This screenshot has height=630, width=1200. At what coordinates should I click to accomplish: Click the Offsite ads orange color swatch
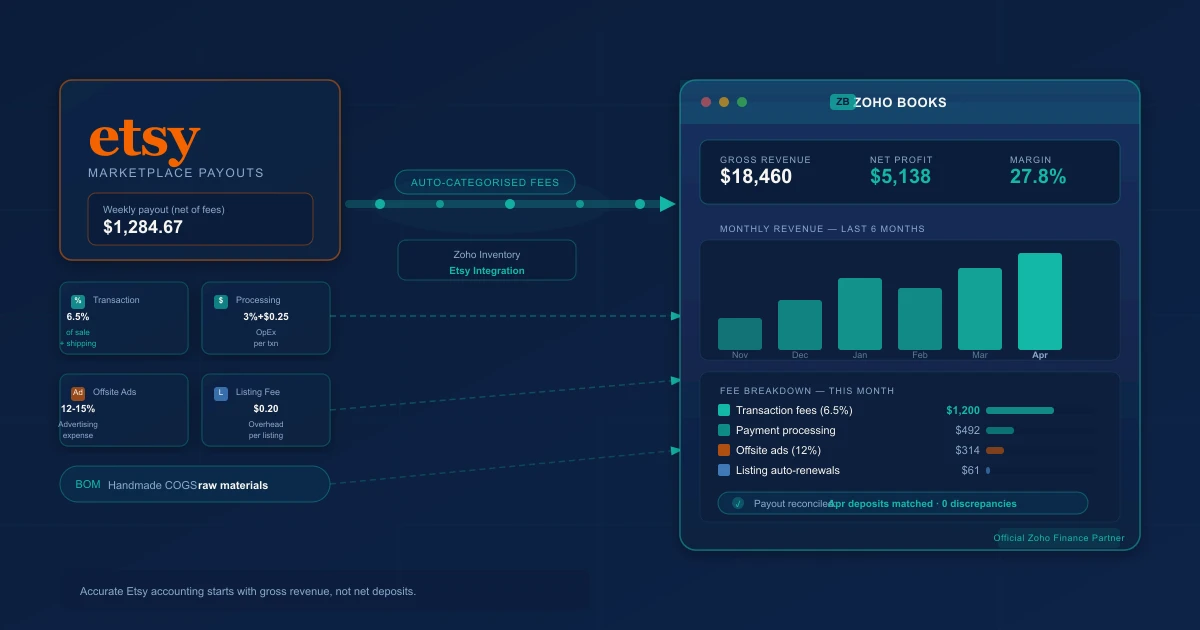click(x=724, y=450)
